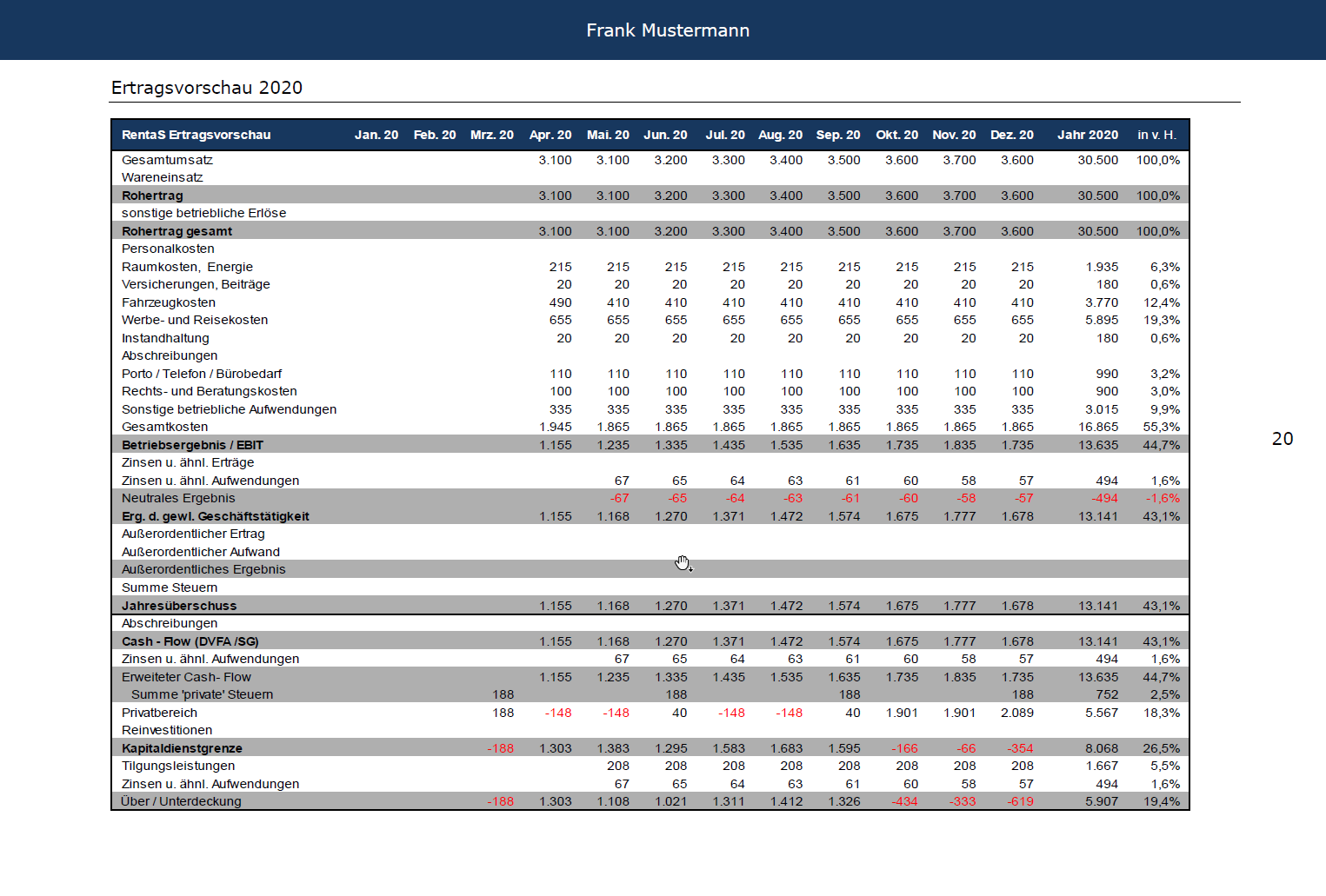Select the 'Summe Steuern' row label
The image size is (1326, 896).
point(170,587)
